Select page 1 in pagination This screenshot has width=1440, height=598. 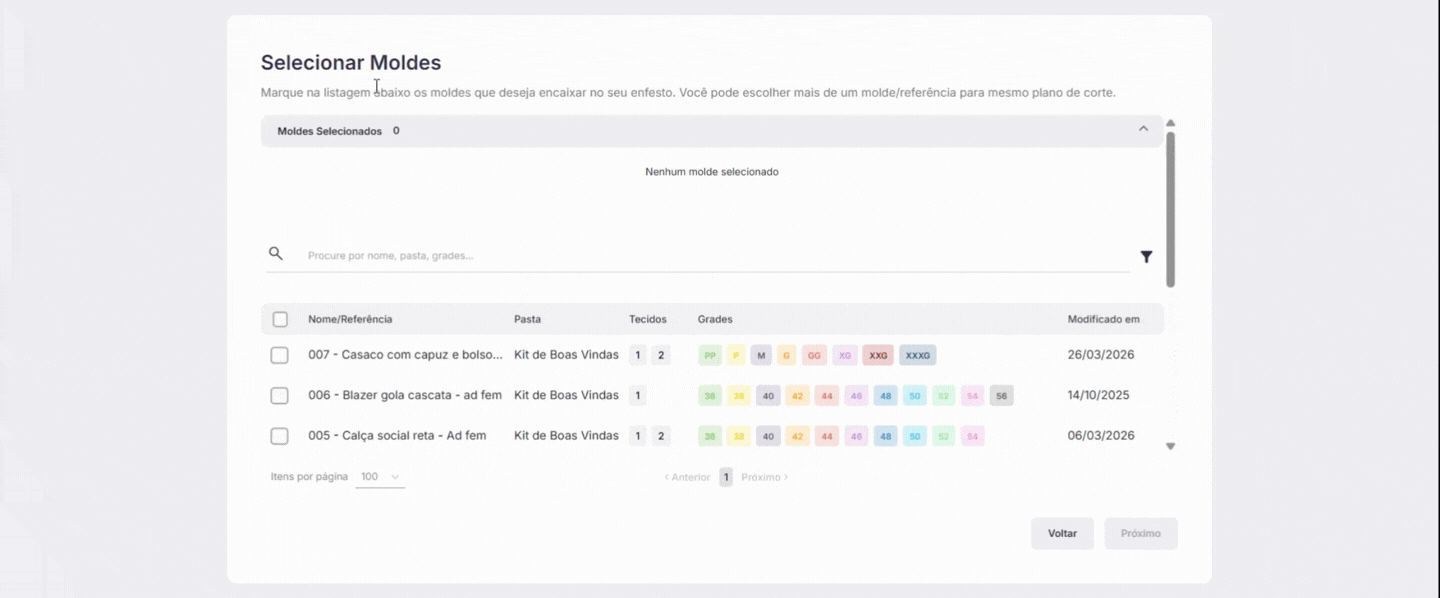(x=726, y=477)
